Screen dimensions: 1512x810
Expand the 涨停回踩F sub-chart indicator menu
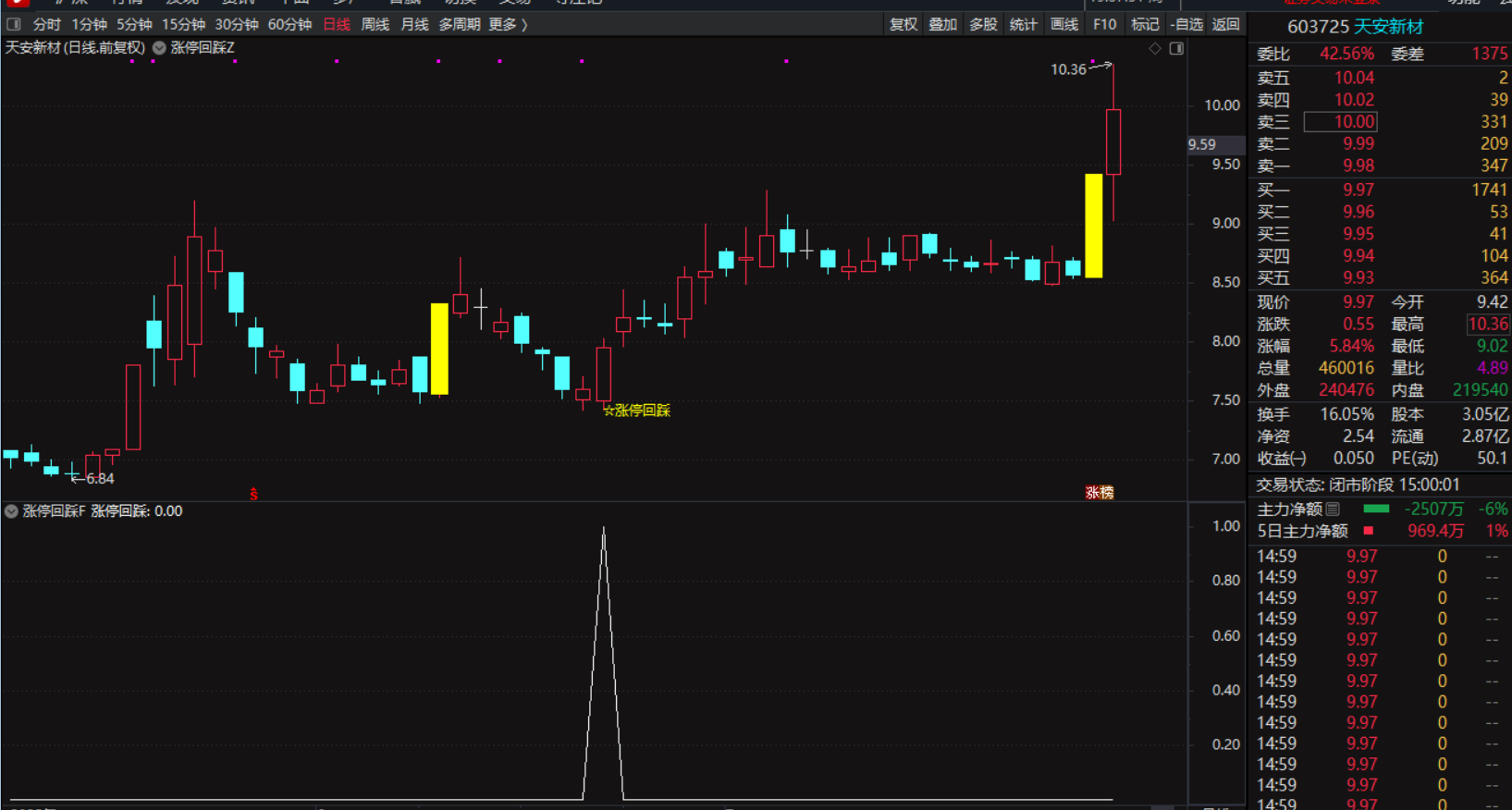(12, 511)
